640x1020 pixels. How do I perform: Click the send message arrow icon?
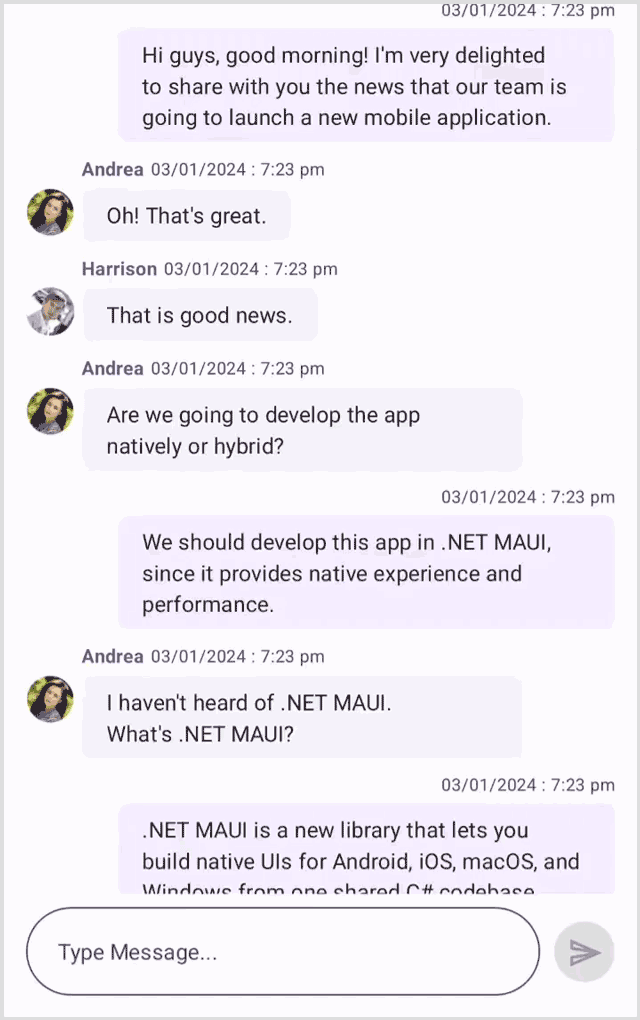click(584, 952)
